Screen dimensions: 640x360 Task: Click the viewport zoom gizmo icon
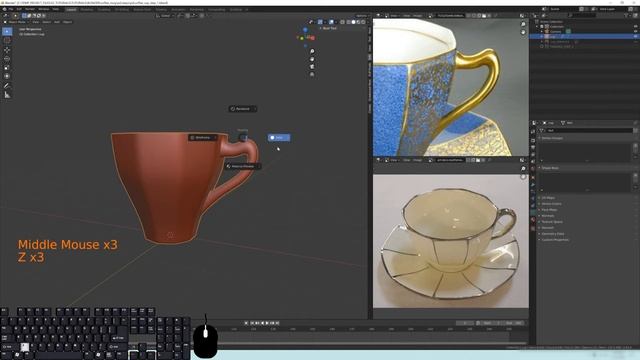312,51
